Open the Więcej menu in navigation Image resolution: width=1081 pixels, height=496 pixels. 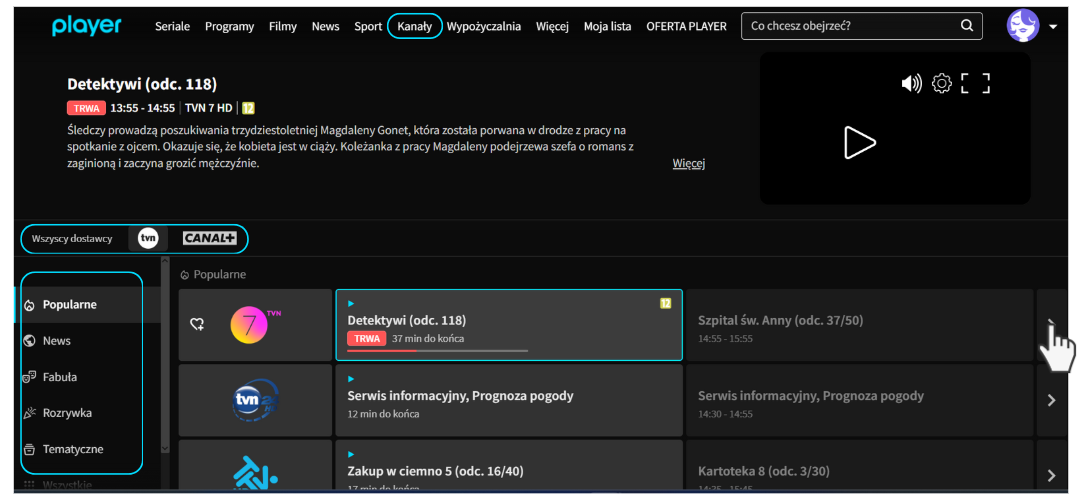552,27
